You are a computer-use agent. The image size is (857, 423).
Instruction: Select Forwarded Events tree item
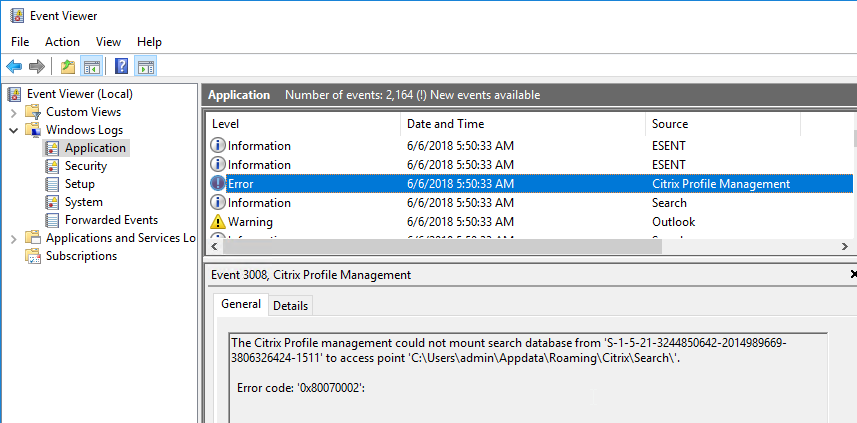[x=111, y=220]
